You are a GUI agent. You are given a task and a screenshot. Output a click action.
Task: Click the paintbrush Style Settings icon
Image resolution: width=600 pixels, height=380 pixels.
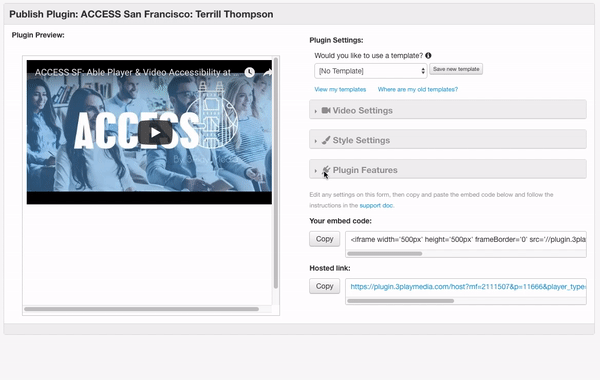pyautogui.click(x=326, y=140)
